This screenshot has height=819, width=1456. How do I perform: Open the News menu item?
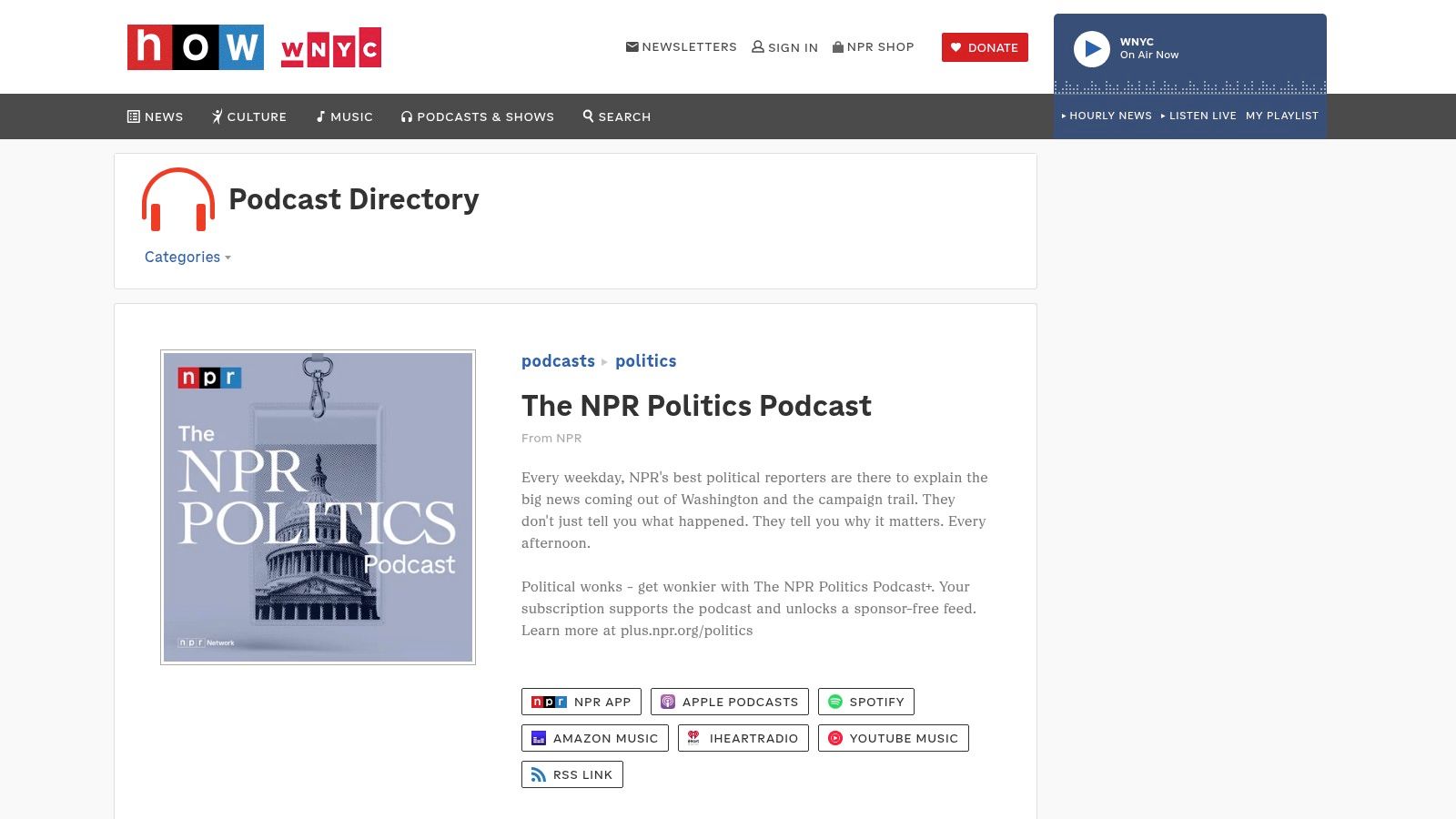(156, 116)
